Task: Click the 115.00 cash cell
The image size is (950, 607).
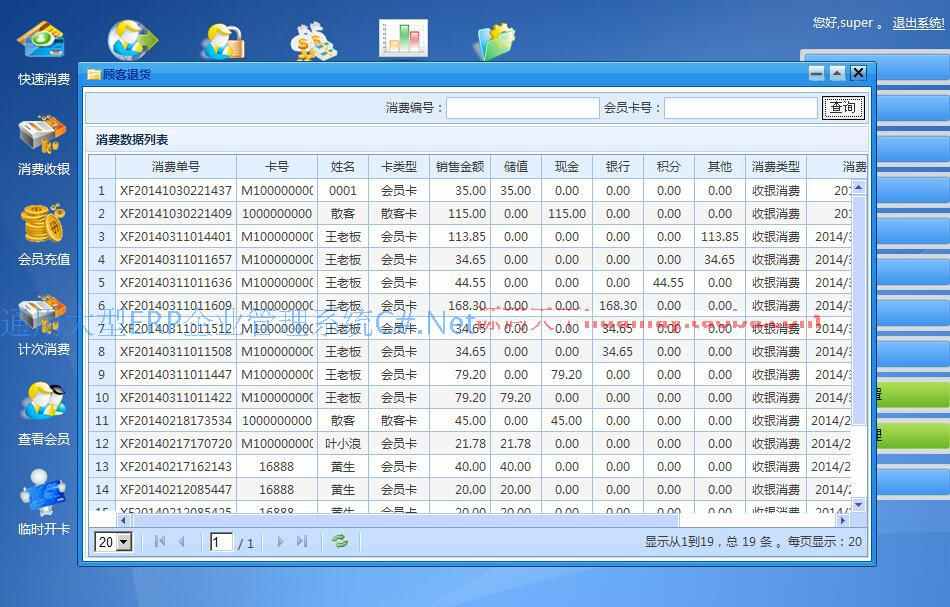Action: [x=566, y=214]
